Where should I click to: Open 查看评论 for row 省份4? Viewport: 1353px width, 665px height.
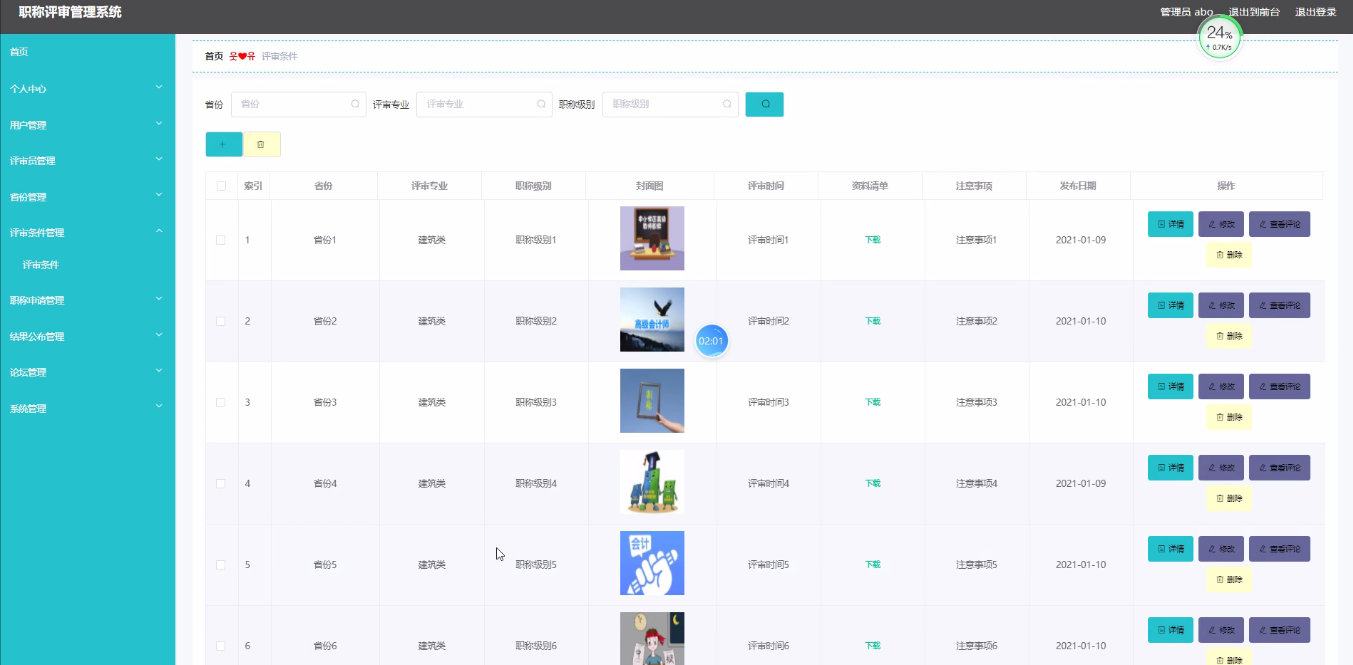pyautogui.click(x=1279, y=467)
